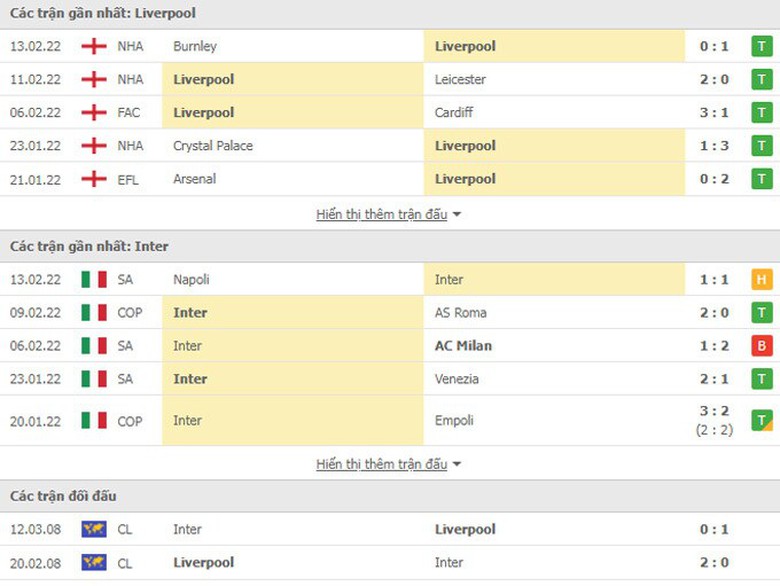Click the red B loss badge for AC Milan match
The width and height of the screenshot is (780, 586).
(x=762, y=346)
